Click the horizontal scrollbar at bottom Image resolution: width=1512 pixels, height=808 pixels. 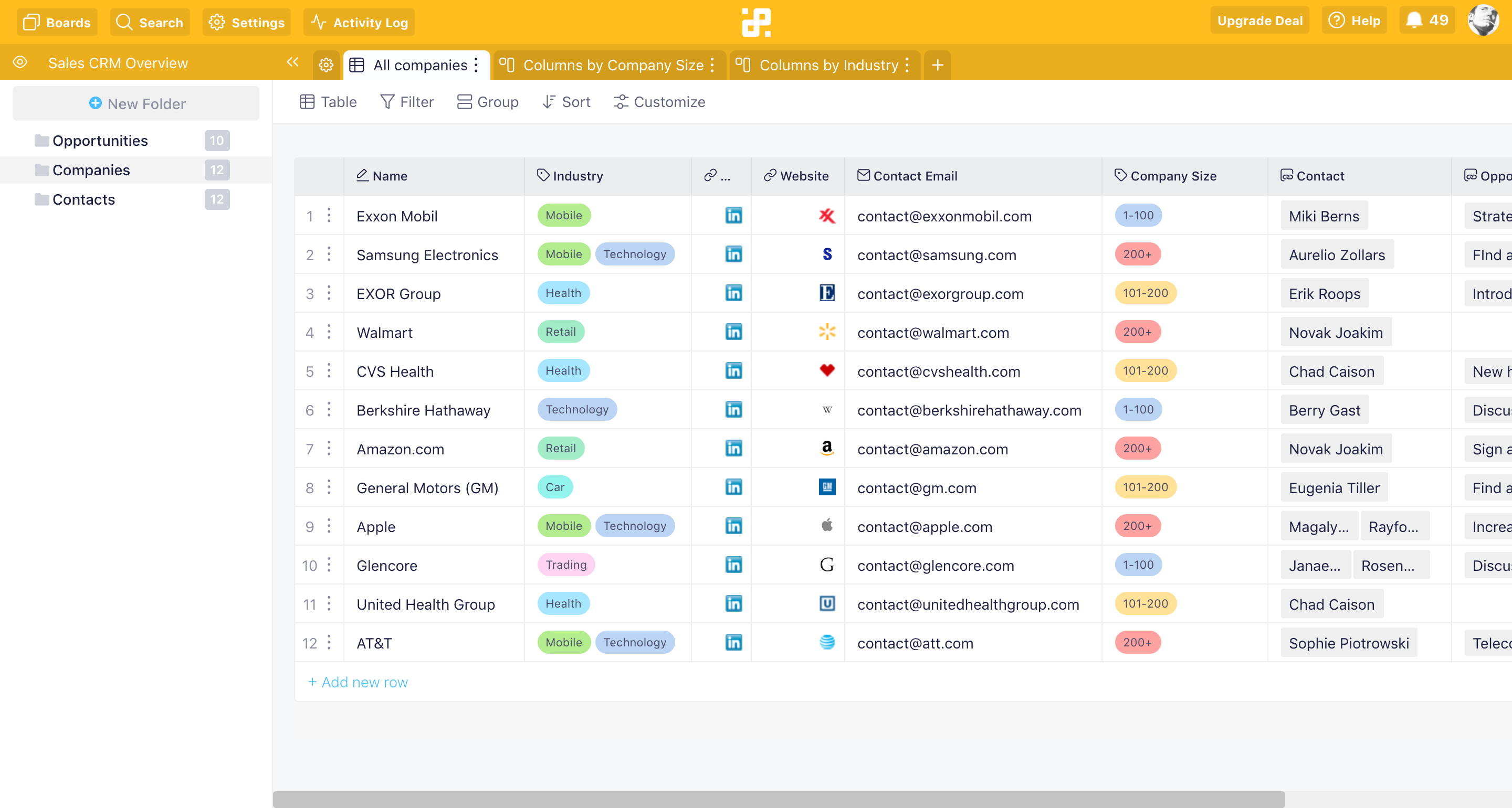(778, 799)
